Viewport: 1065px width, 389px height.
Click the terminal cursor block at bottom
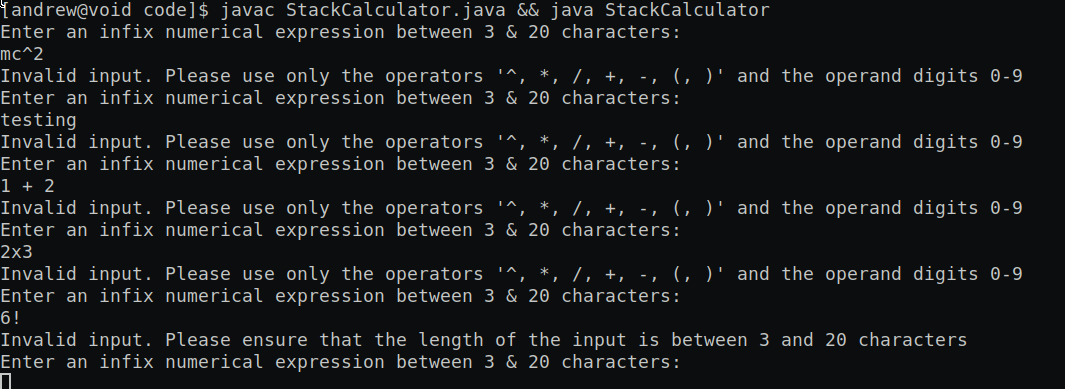(5, 381)
